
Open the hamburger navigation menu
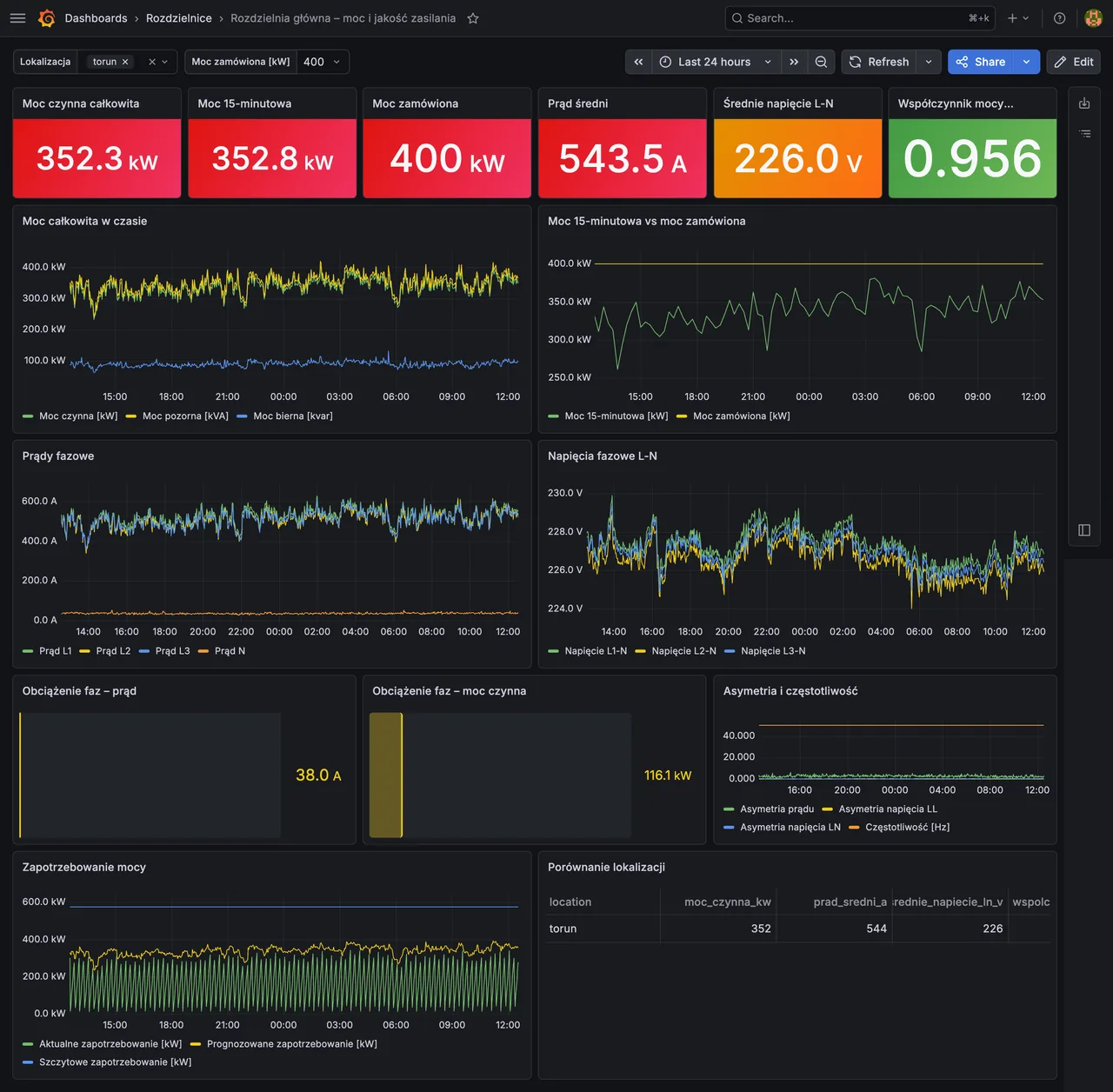(17, 18)
